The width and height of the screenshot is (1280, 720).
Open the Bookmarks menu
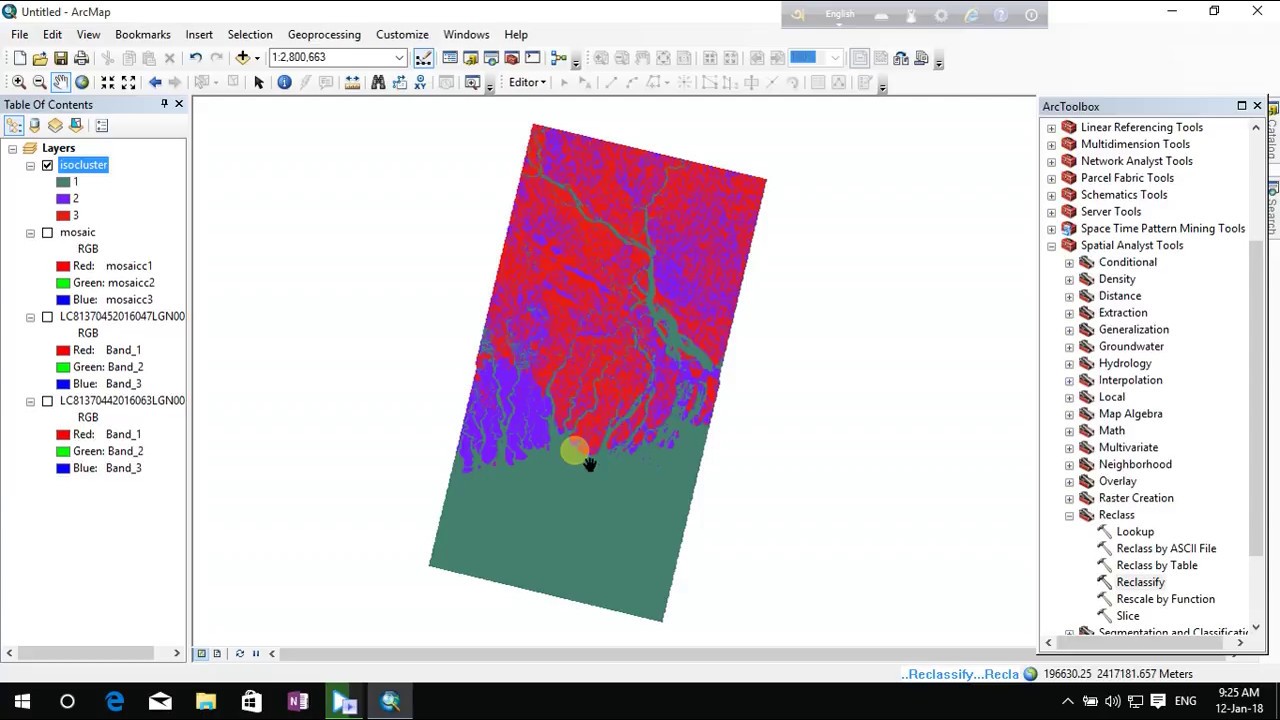click(x=142, y=34)
